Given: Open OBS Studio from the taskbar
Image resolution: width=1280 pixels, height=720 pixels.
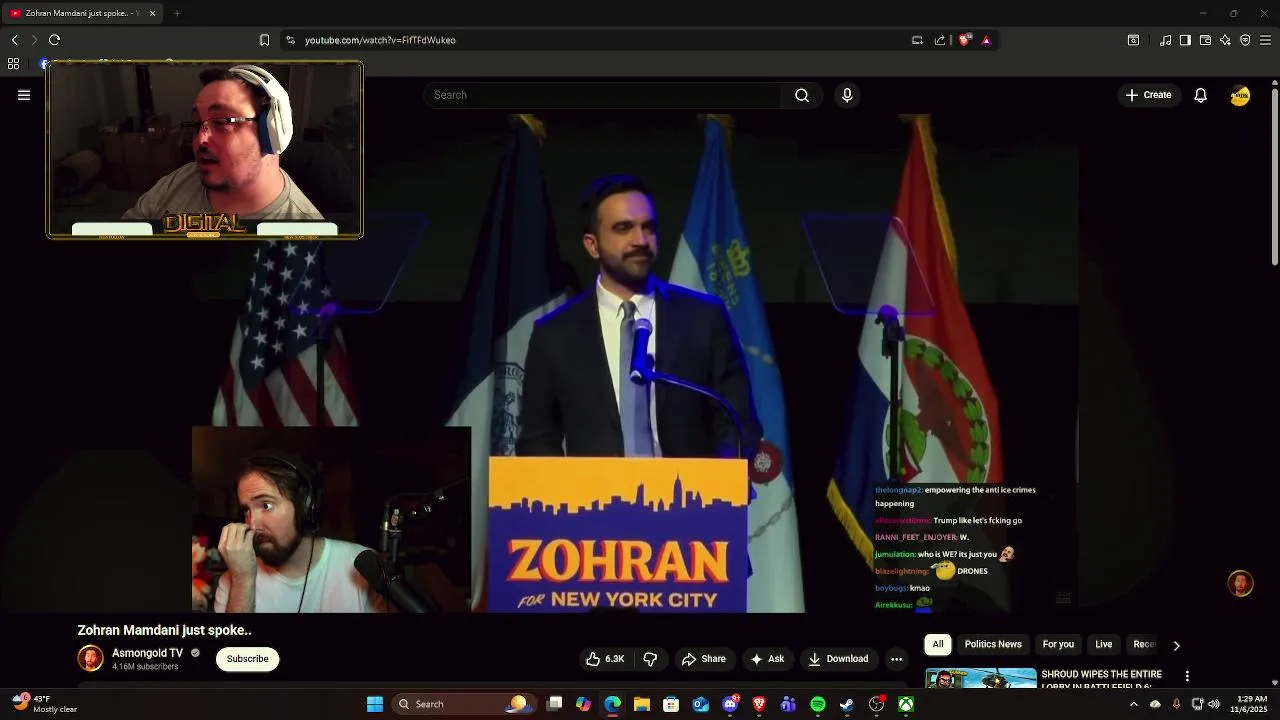Looking at the screenshot, I should pos(877,704).
